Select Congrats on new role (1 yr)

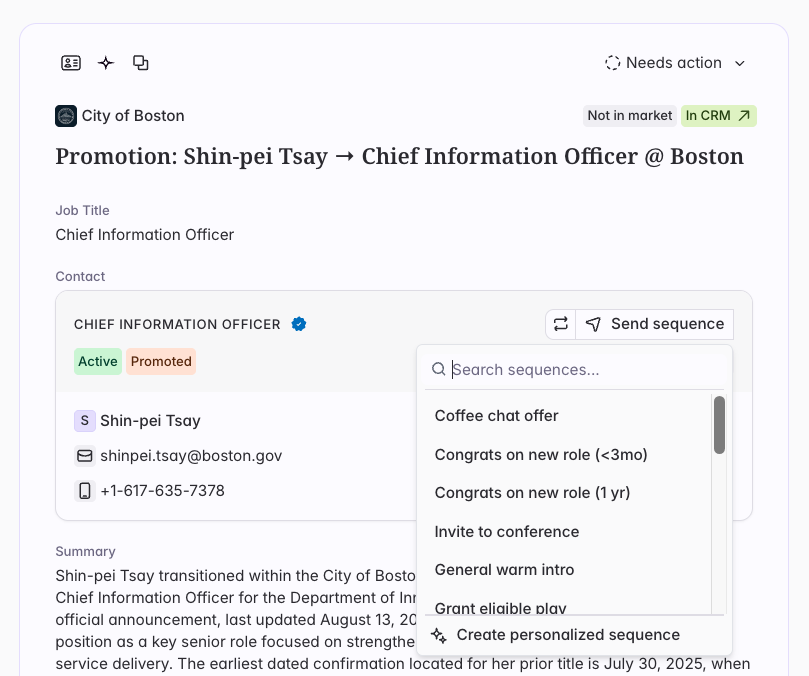[x=569, y=493]
